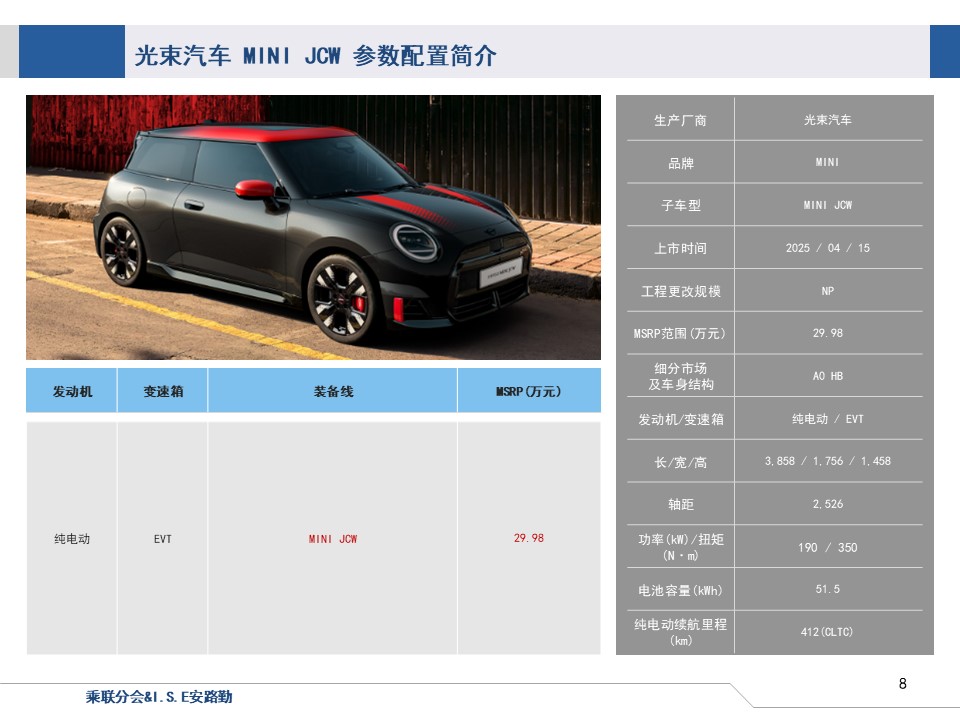Click the wheelbase value '2,526'
960x720 pixels.
pos(828,504)
